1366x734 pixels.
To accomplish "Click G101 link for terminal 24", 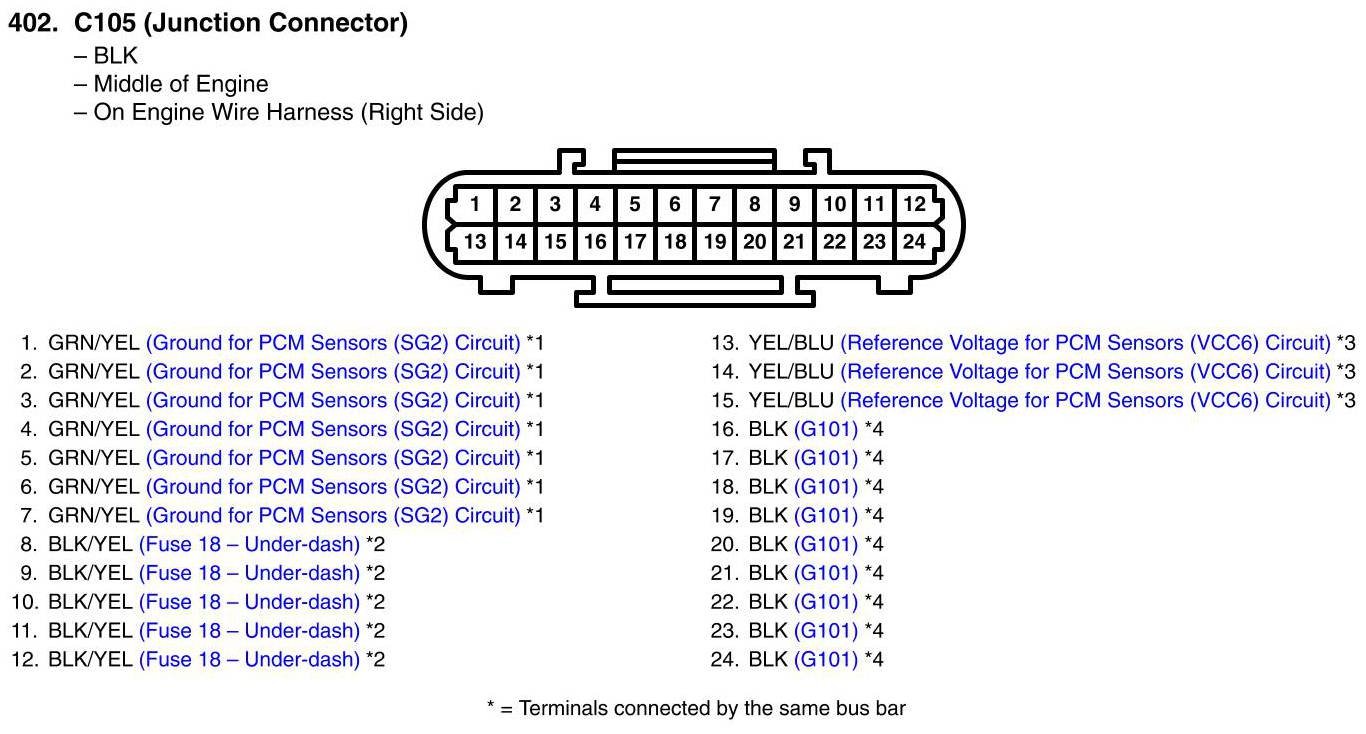I will (x=826, y=660).
